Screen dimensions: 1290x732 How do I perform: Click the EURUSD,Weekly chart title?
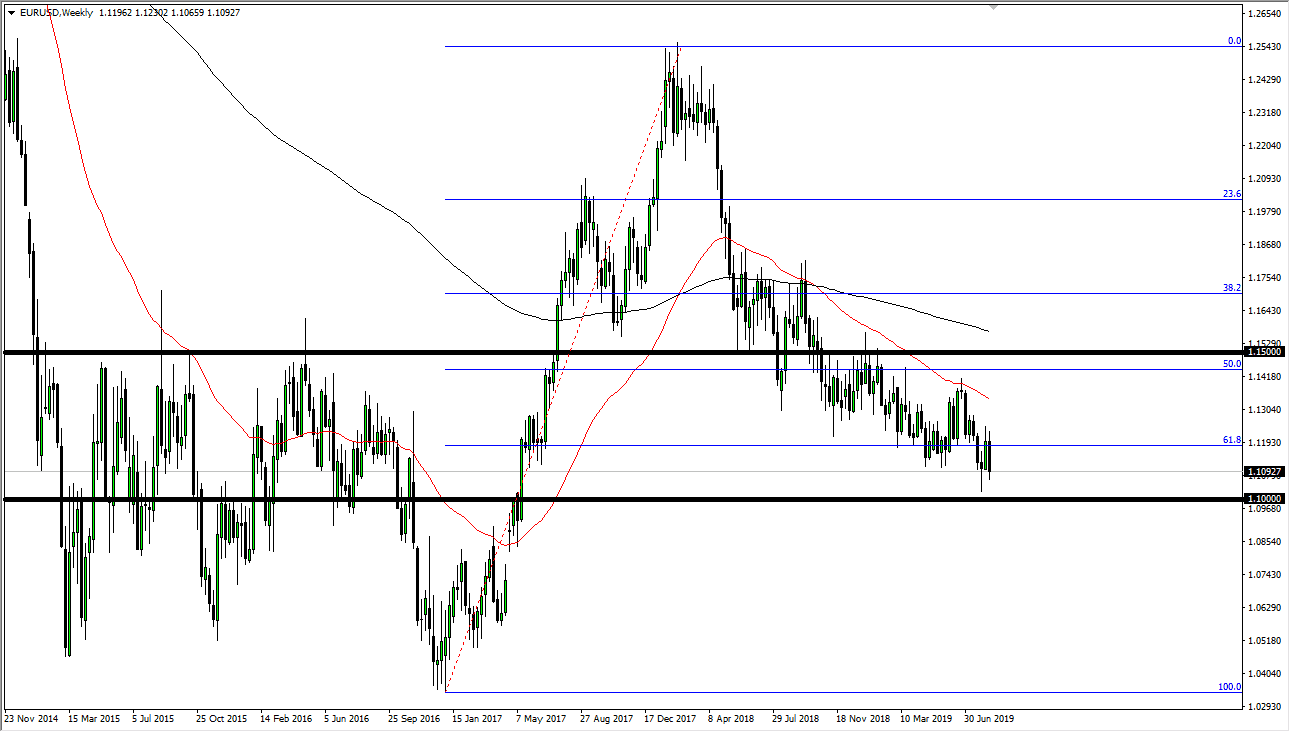[x=55, y=13]
